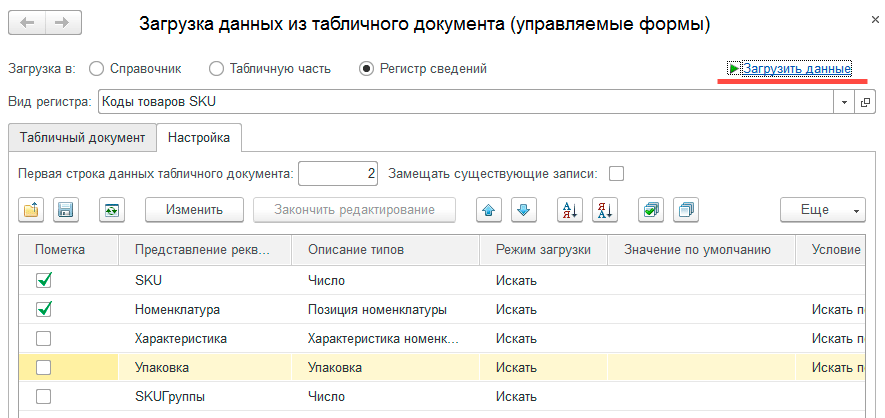Click the restore default settings icon

pyautogui.click(x=112, y=210)
